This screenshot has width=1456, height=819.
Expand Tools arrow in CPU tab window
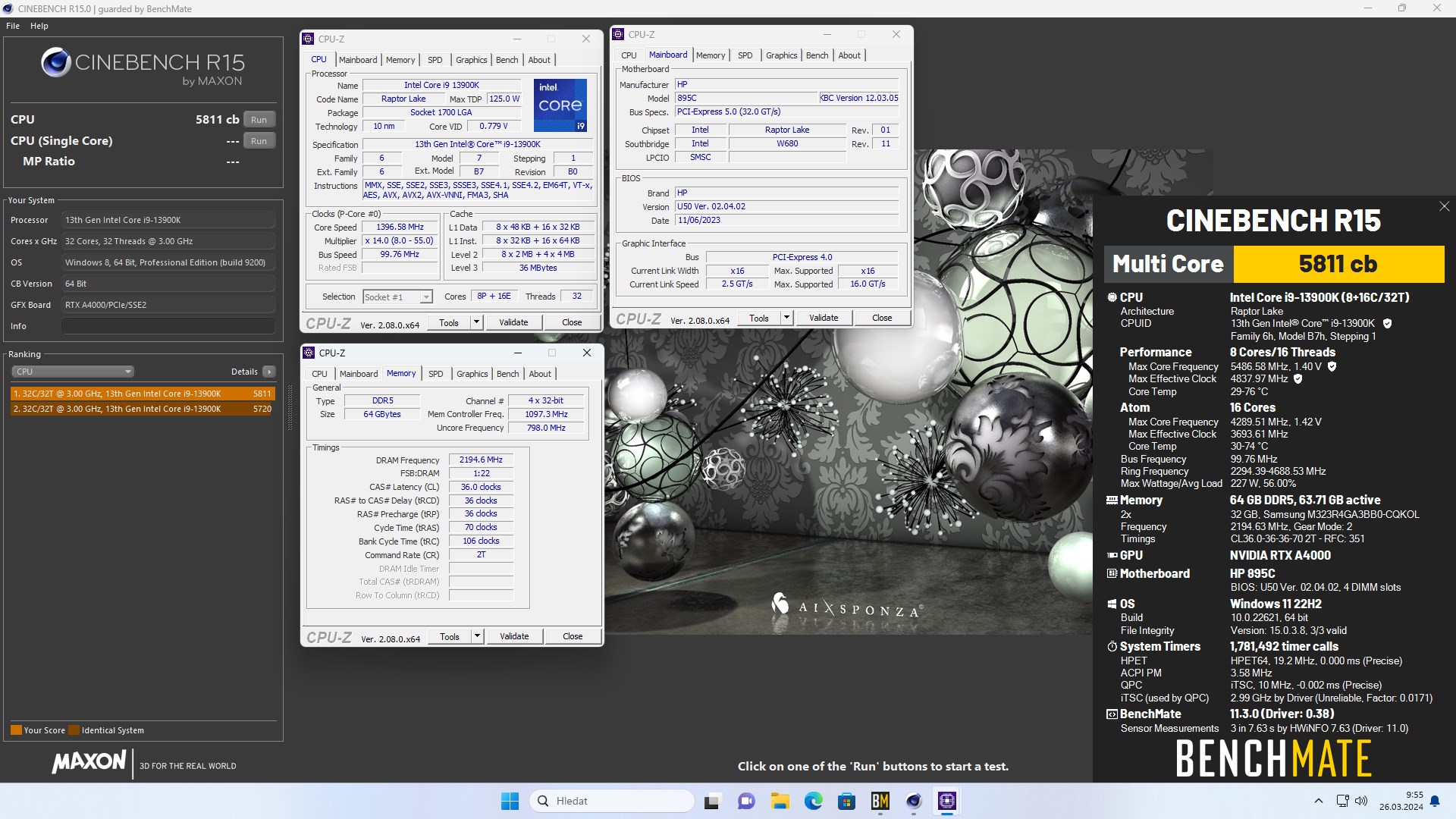pos(476,322)
